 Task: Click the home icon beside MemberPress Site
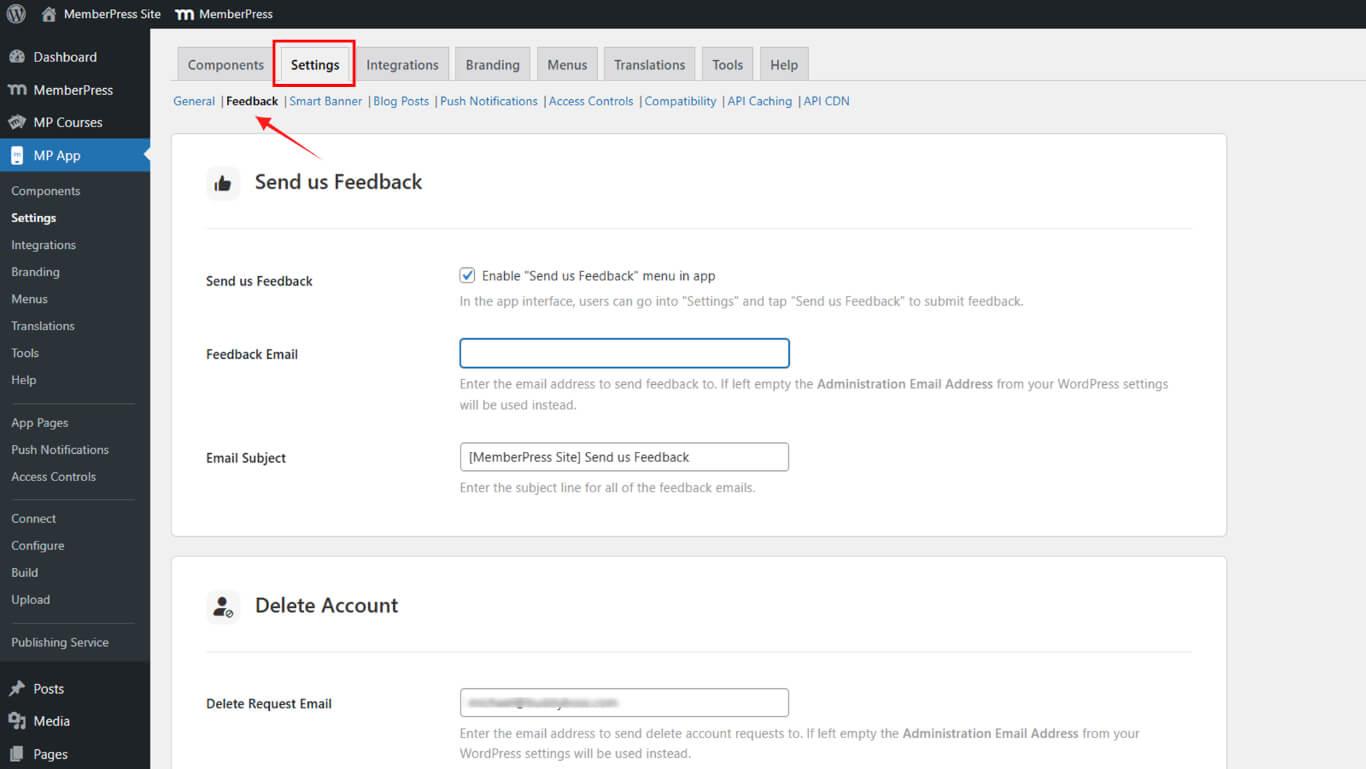pyautogui.click(x=49, y=14)
